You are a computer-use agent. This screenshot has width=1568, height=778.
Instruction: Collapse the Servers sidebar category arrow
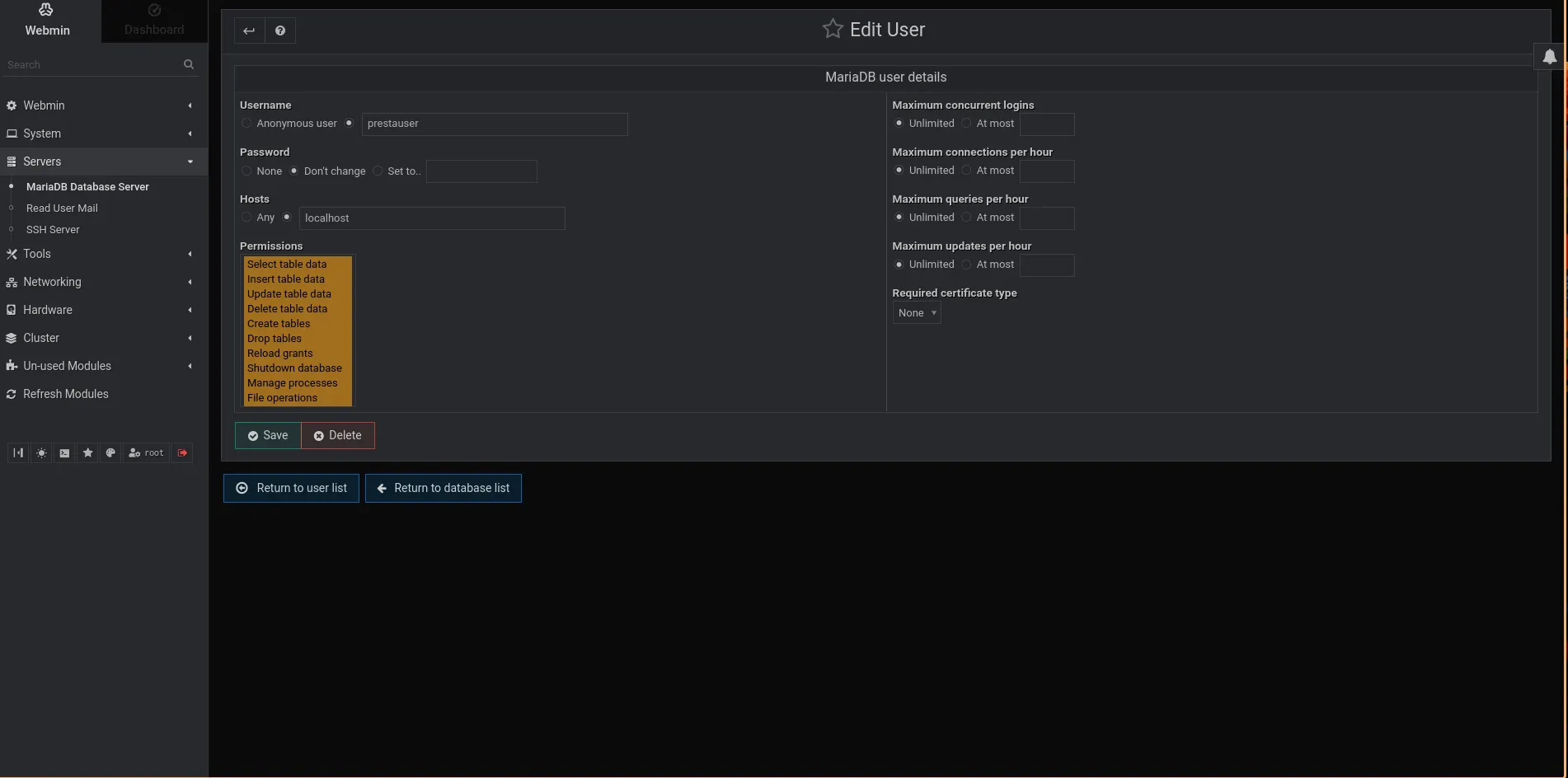point(190,162)
